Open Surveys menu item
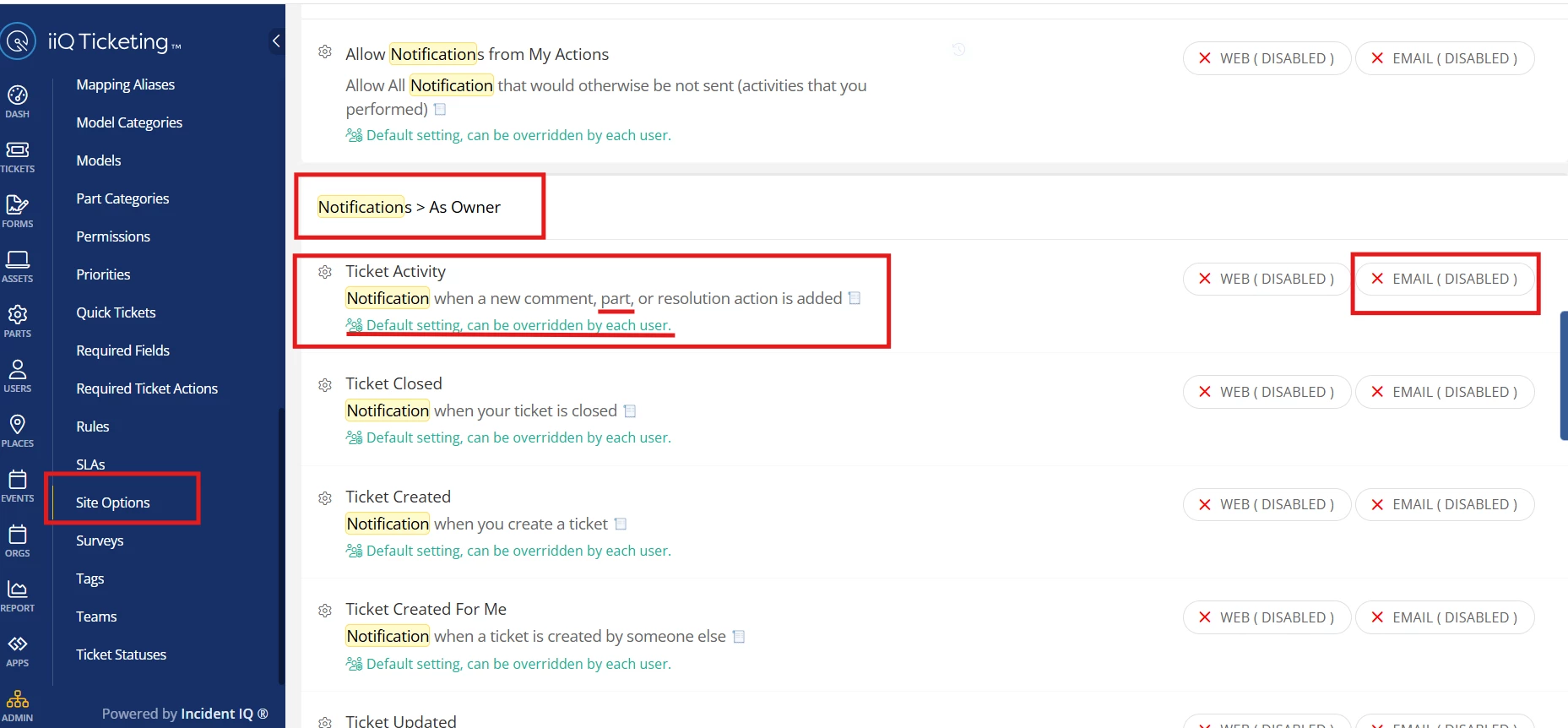This screenshot has height=728, width=1568. pyautogui.click(x=100, y=541)
